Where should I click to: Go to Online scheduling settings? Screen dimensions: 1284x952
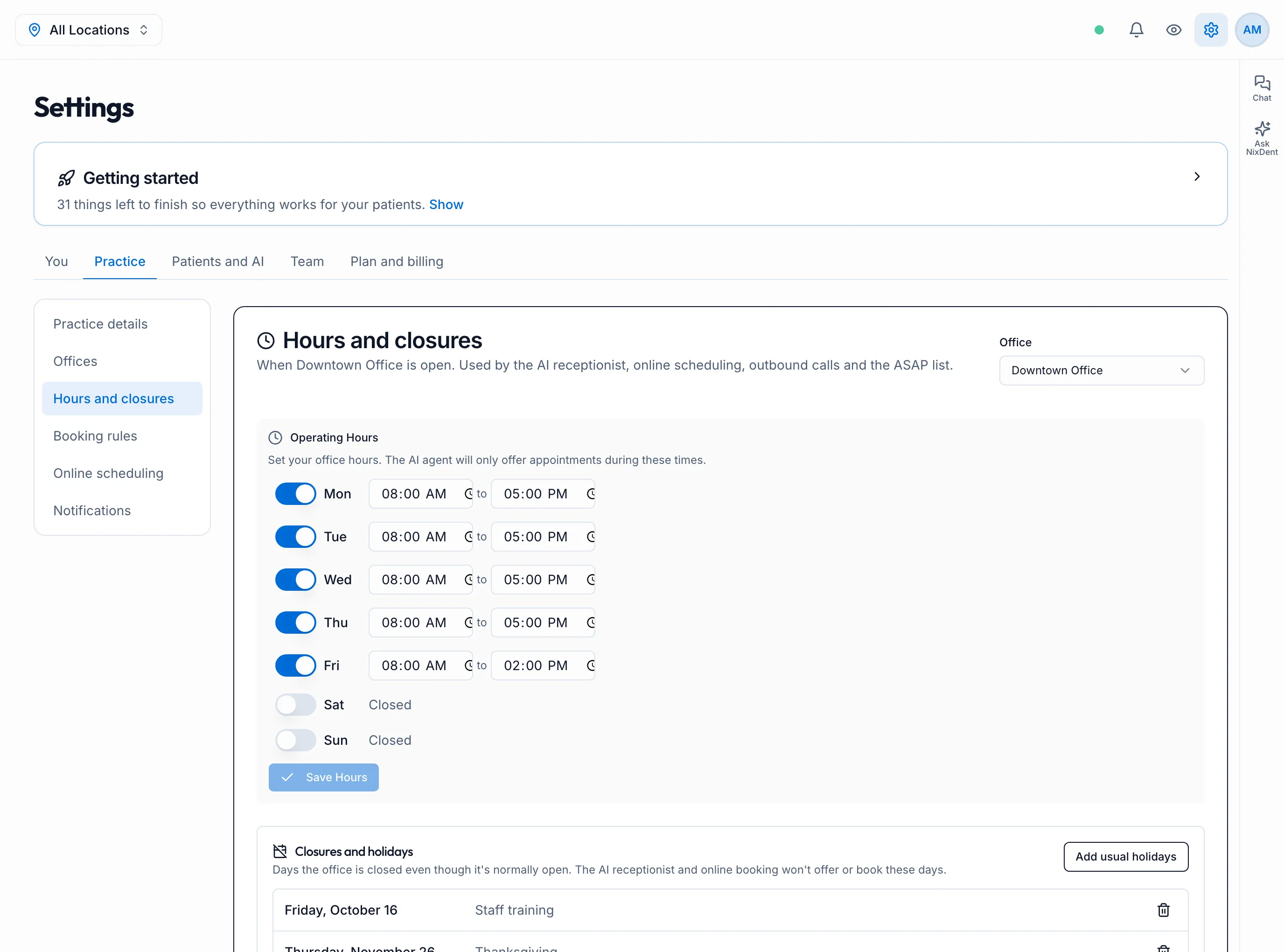click(122, 473)
